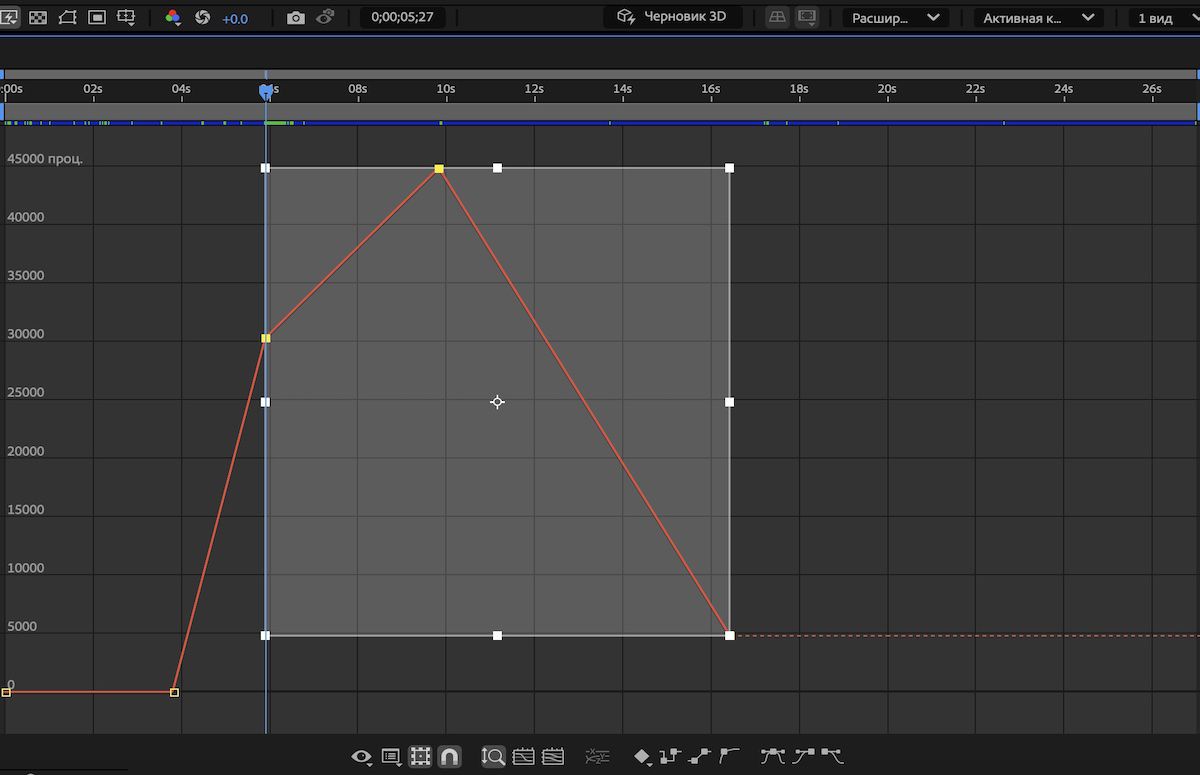Click Fit all graphs to view icon
This screenshot has height=775, width=1200.
click(553, 757)
